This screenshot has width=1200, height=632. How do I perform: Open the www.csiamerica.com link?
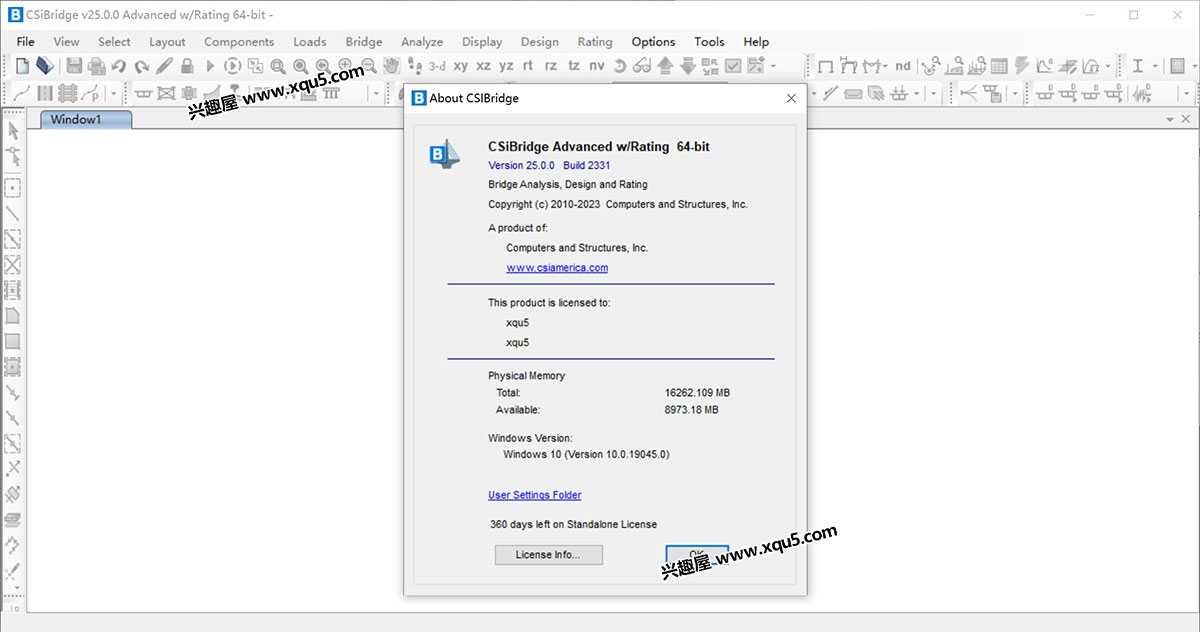coord(557,268)
